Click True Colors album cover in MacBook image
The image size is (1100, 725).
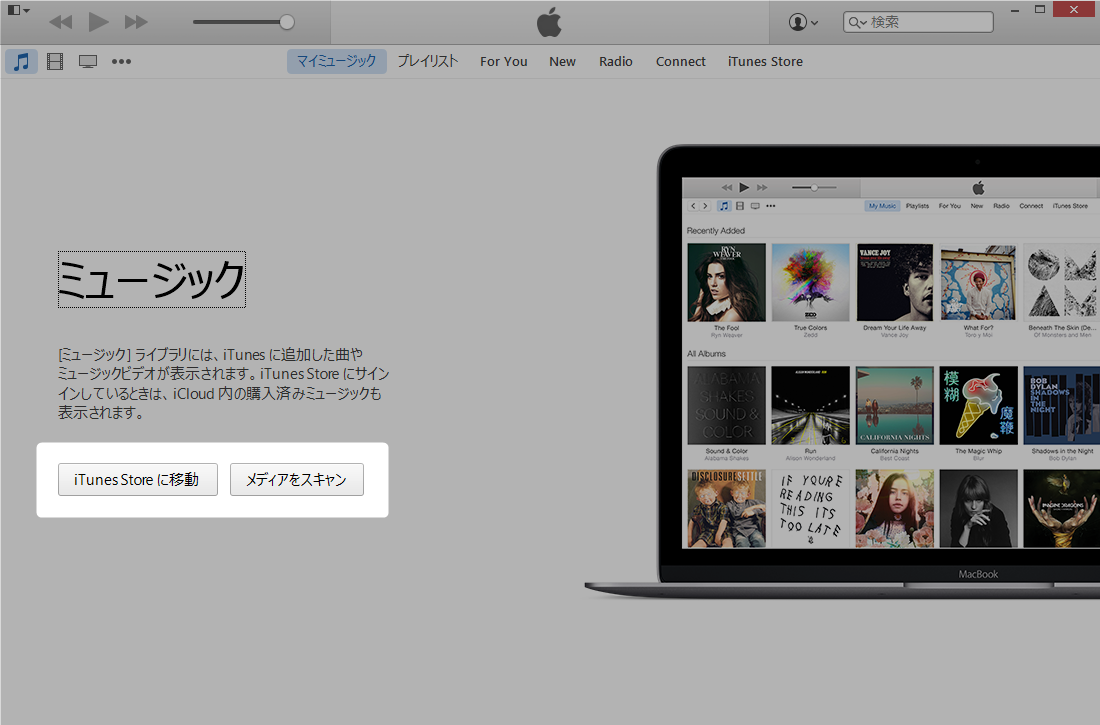click(810, 283)
